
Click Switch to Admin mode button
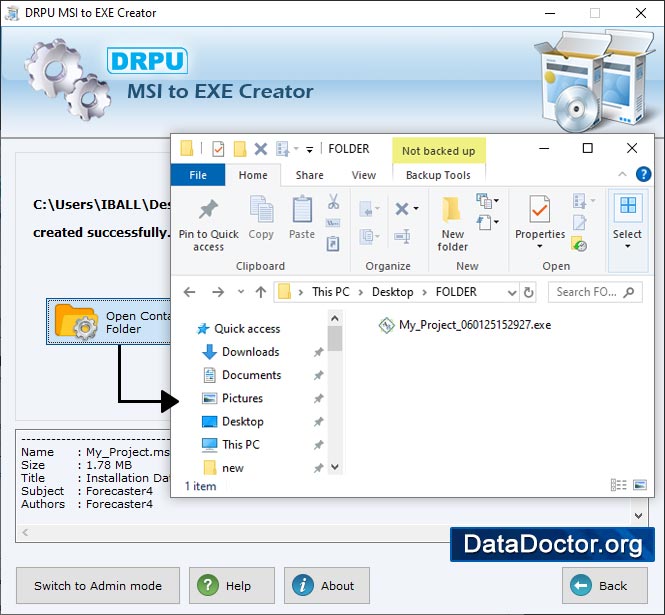click(97, 586)
